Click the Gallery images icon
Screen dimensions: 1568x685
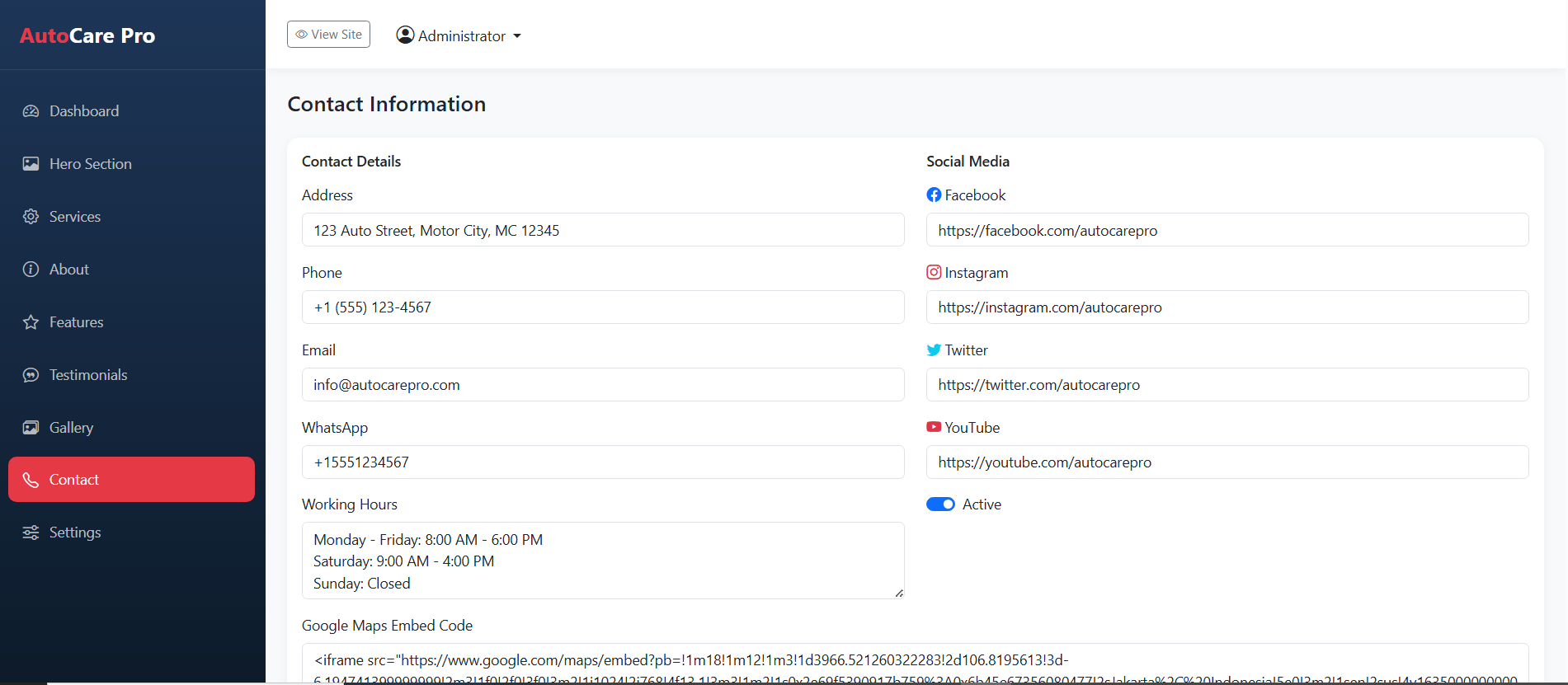tap(31, 428)
